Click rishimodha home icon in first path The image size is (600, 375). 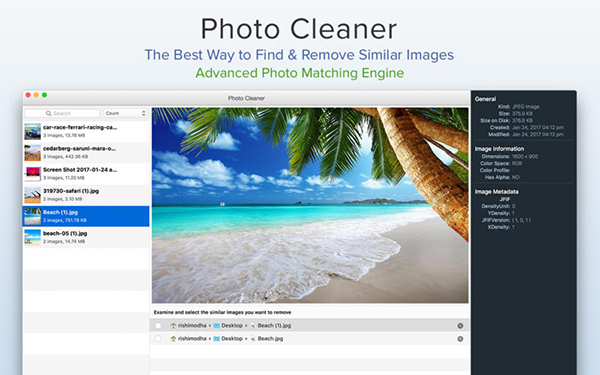(x=173, y=326)
